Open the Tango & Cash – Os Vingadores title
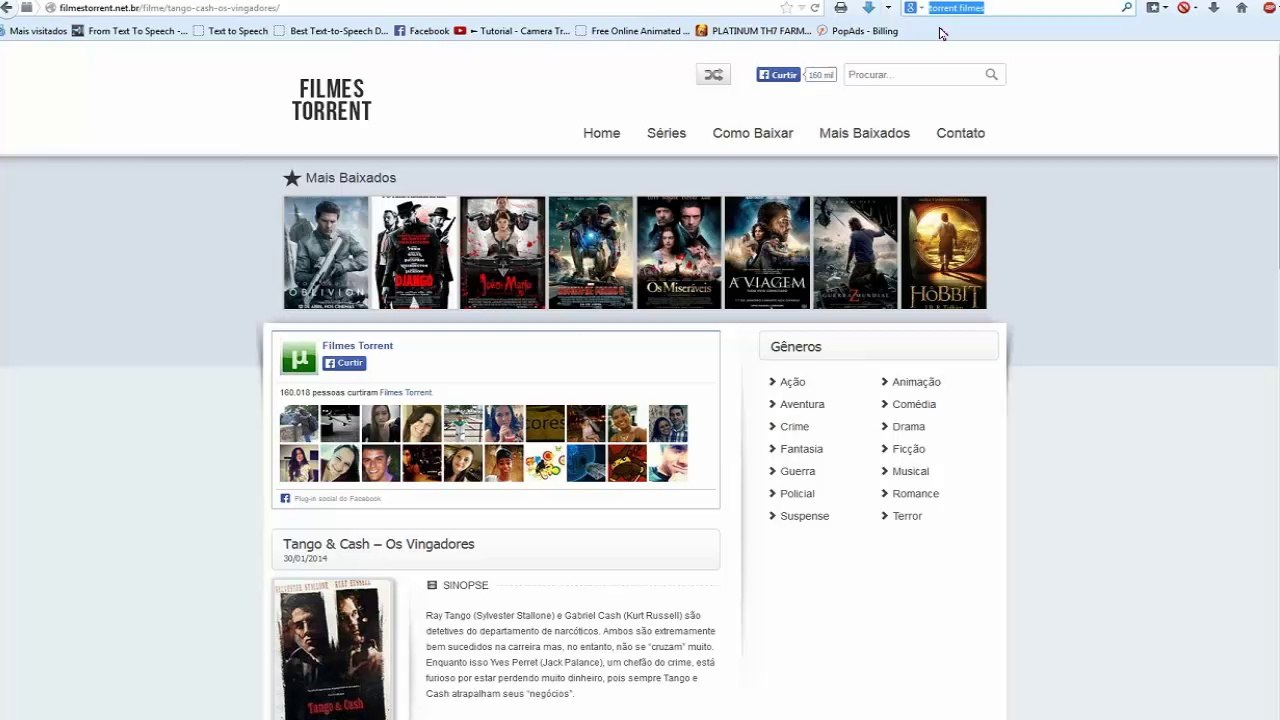Viewport: 1280px width, 720px height. pyautogui.click(x=379, y=544)
